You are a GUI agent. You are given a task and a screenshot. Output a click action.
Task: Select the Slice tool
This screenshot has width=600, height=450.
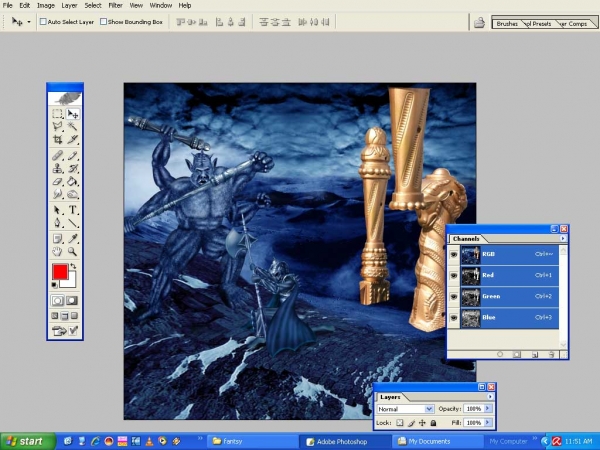pos(72,139)
